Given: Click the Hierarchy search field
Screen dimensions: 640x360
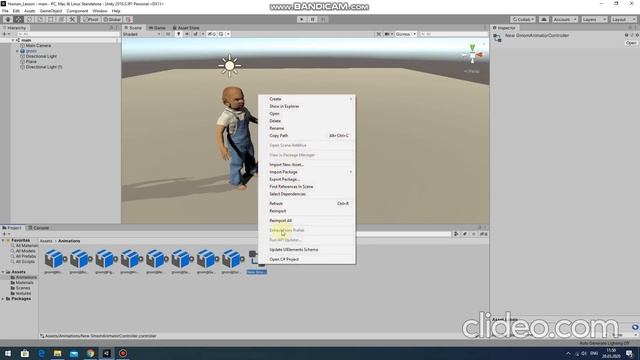Looking at the screenshot, I should (68, 34).
